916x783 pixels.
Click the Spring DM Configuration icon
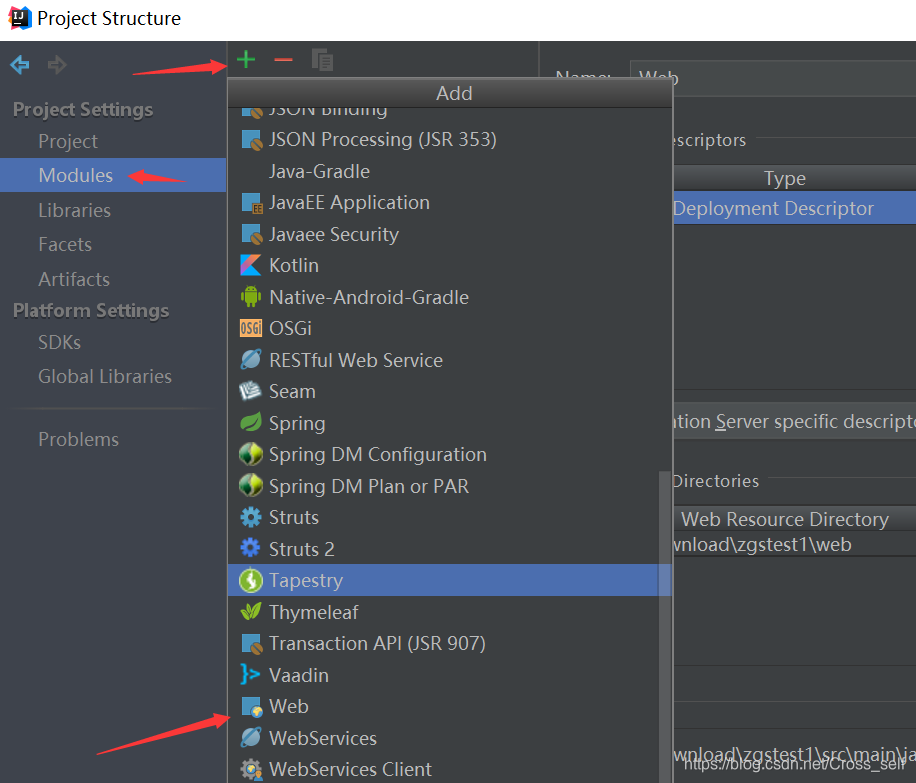251,454
